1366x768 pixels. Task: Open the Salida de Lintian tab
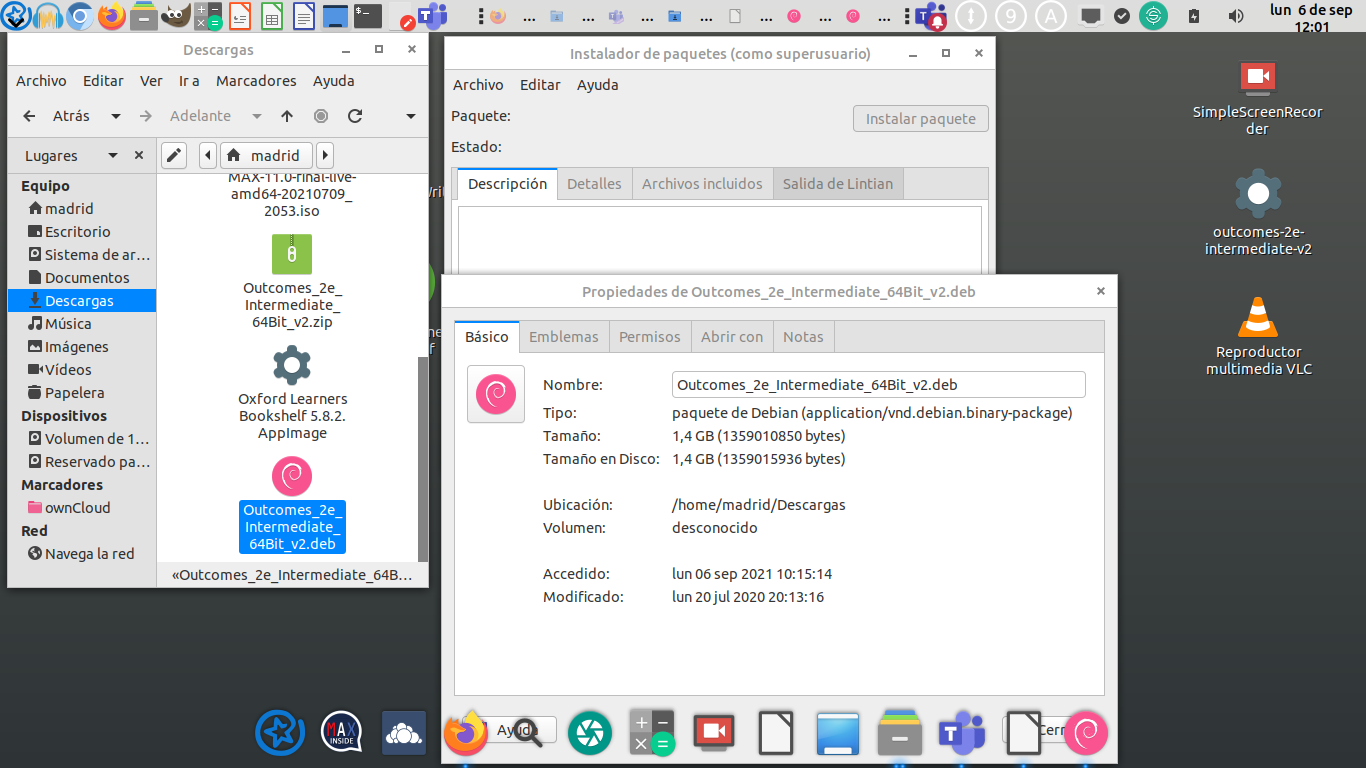838,184
